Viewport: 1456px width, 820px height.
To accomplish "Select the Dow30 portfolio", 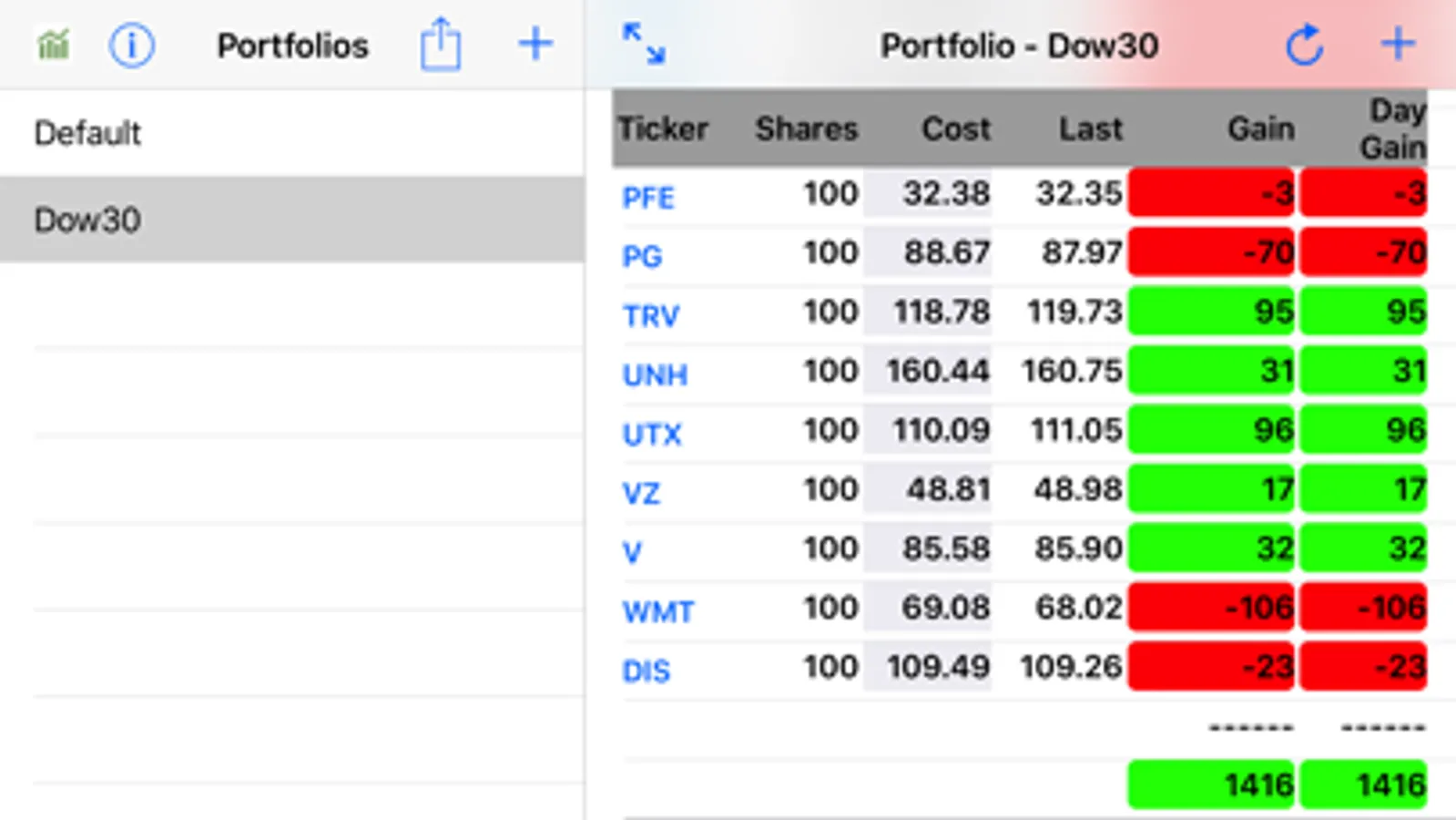I will click(x=88, y=220).
